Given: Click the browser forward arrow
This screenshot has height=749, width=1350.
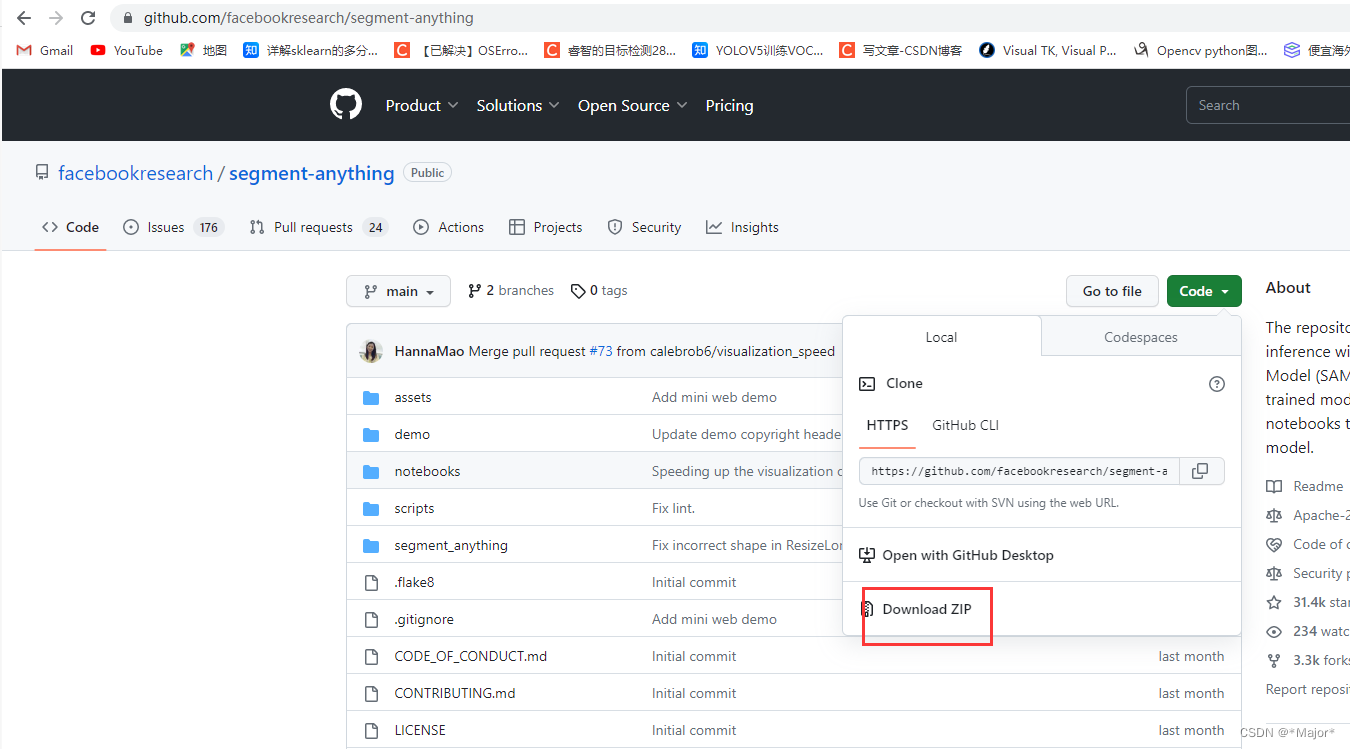Looking at the screenshot, I should tap(56, 18).
